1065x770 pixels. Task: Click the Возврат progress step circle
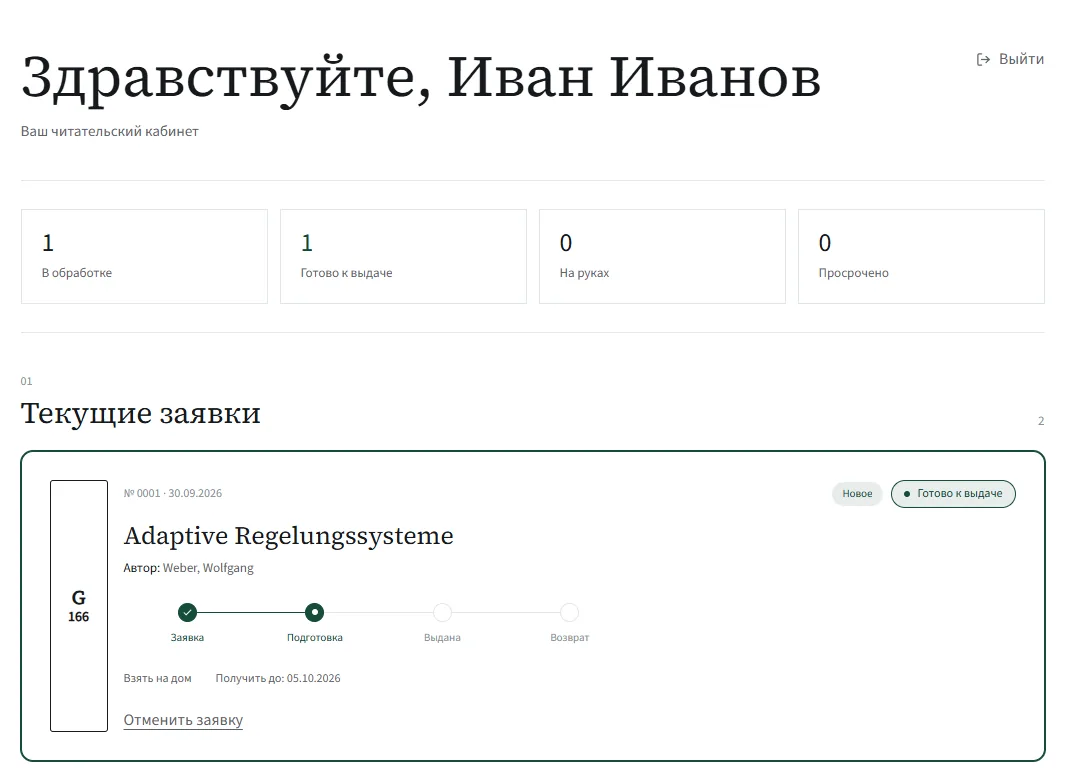coord(569,612)
